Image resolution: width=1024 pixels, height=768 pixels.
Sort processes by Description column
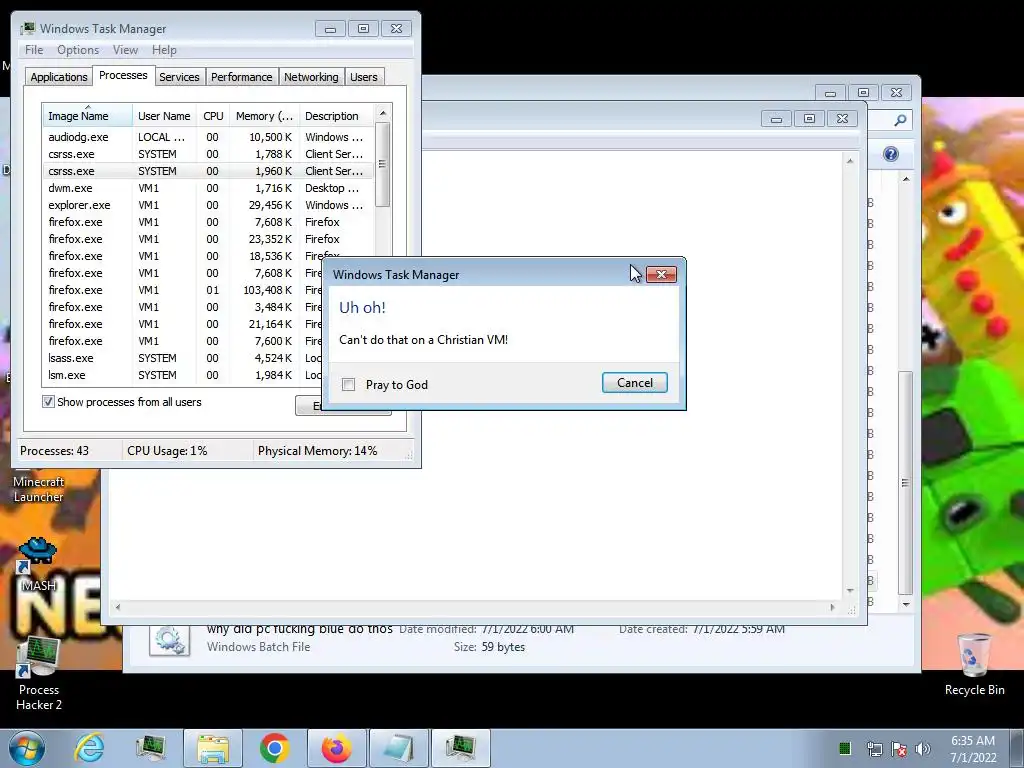pos(336,116)
